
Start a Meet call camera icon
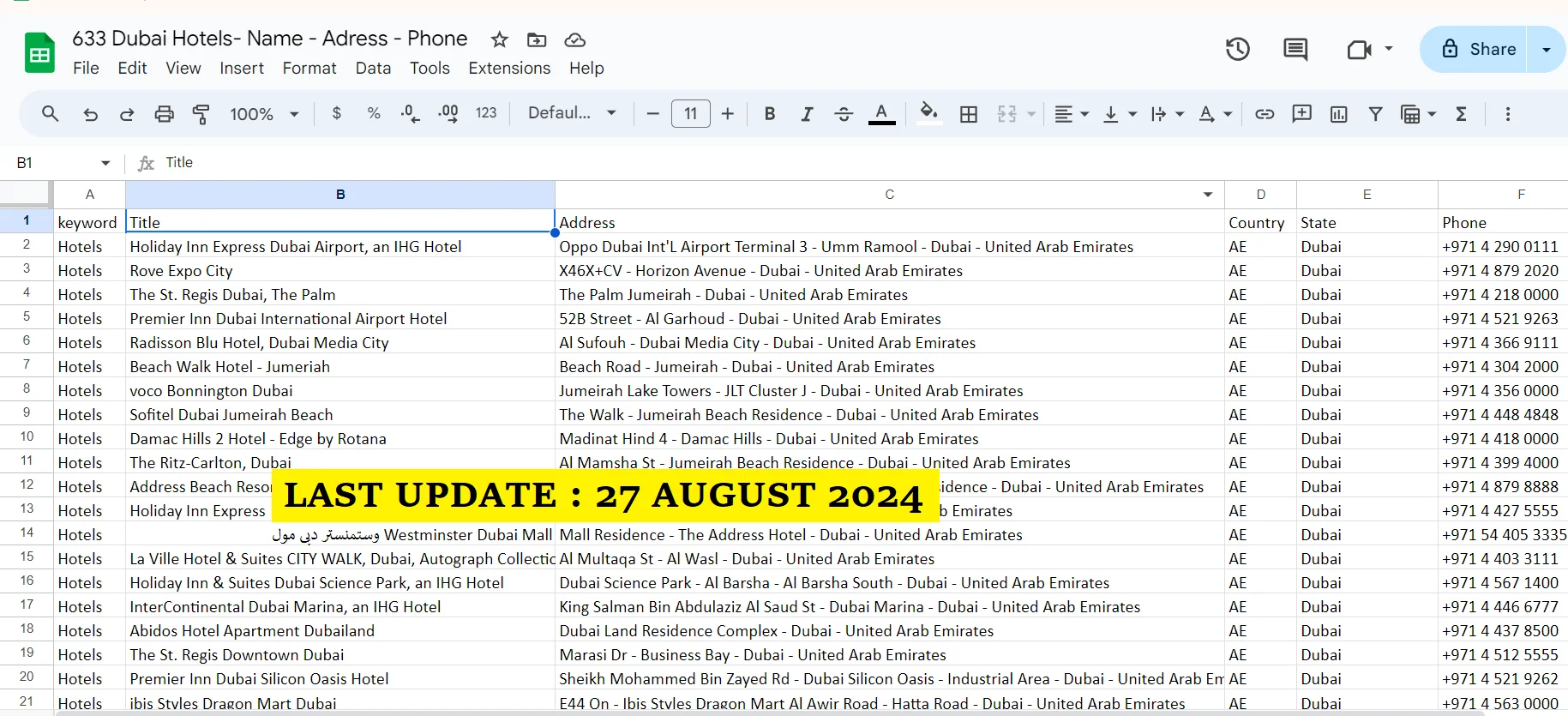tap(1360, 49)
